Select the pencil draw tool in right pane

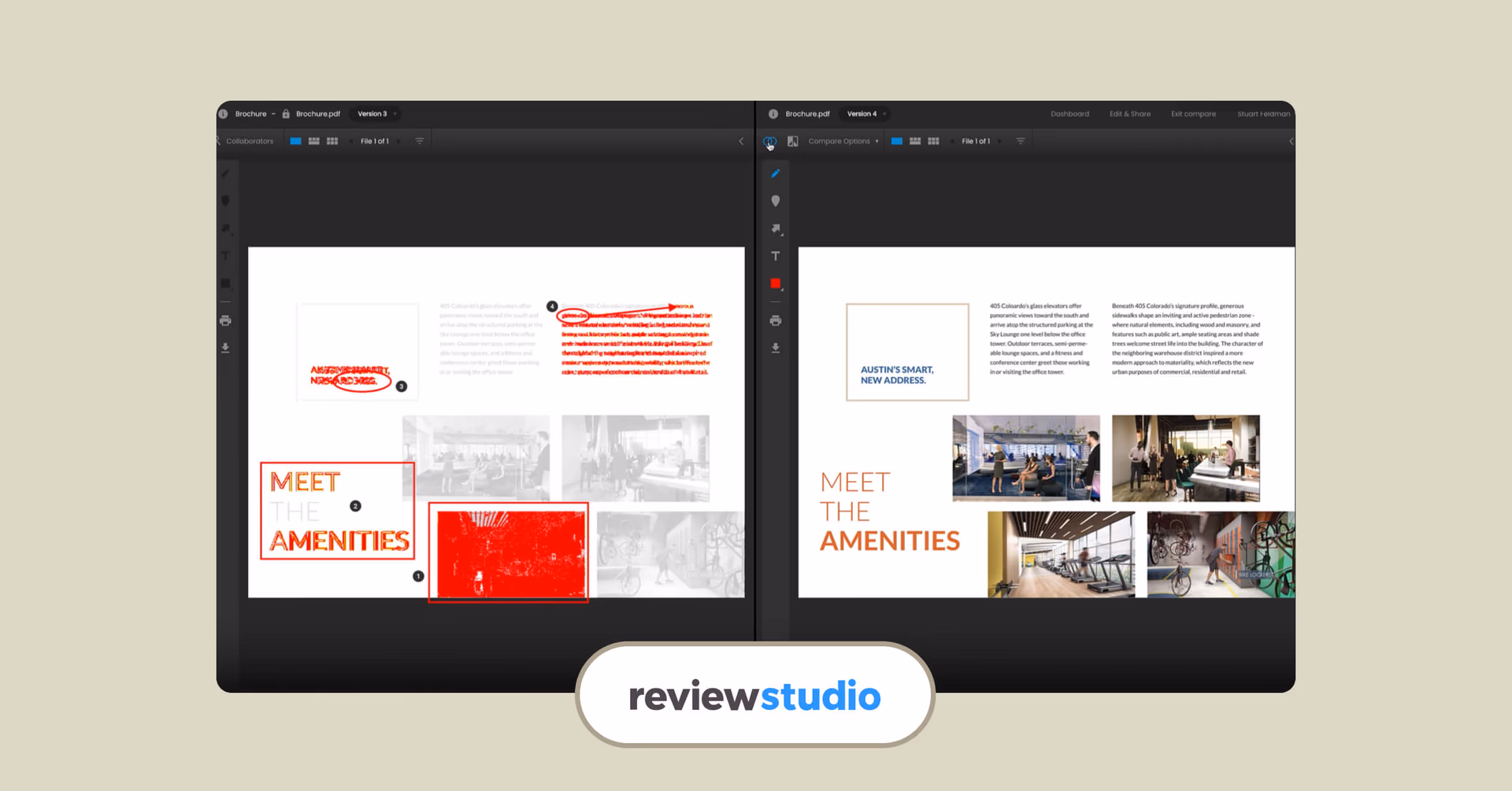(x=776, y=174)
